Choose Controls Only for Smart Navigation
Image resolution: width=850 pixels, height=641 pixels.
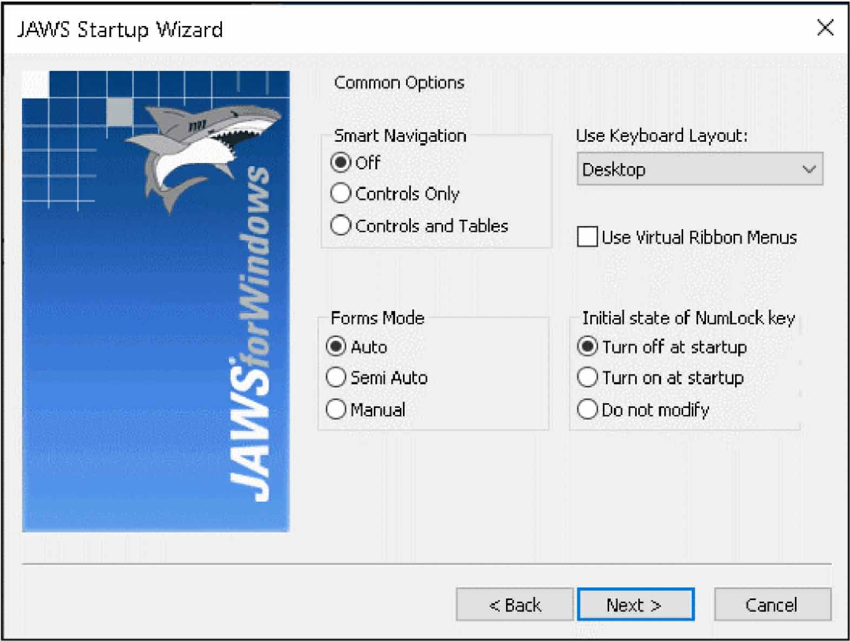click(341, 194)
